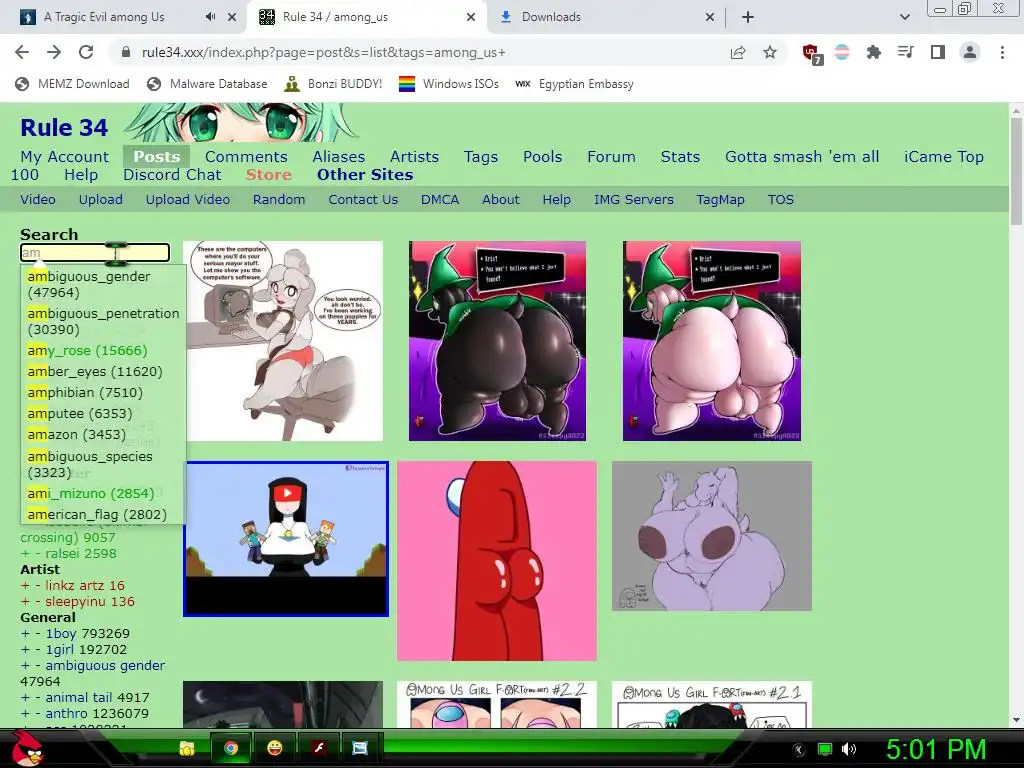This screenshot has height=768, width=1024.
Task: Open a new tab with the plus button
Action: 748,17
